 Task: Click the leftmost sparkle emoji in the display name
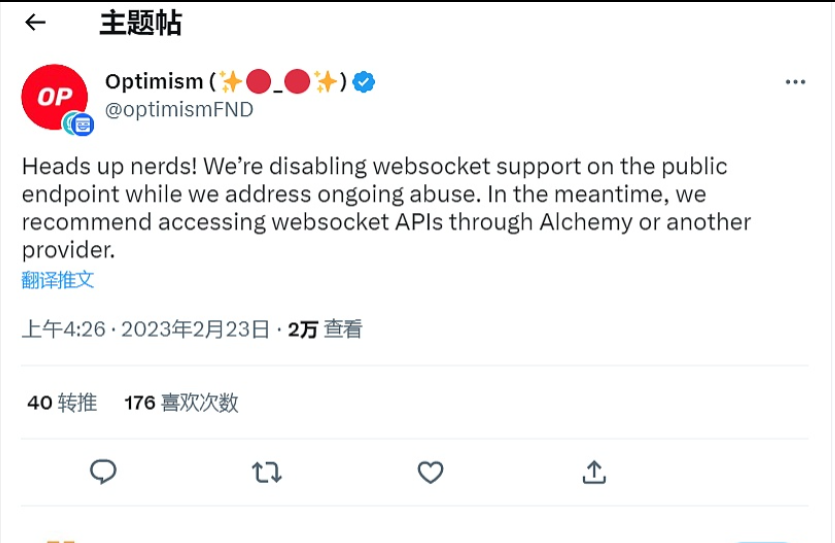(x=232, y=82)
